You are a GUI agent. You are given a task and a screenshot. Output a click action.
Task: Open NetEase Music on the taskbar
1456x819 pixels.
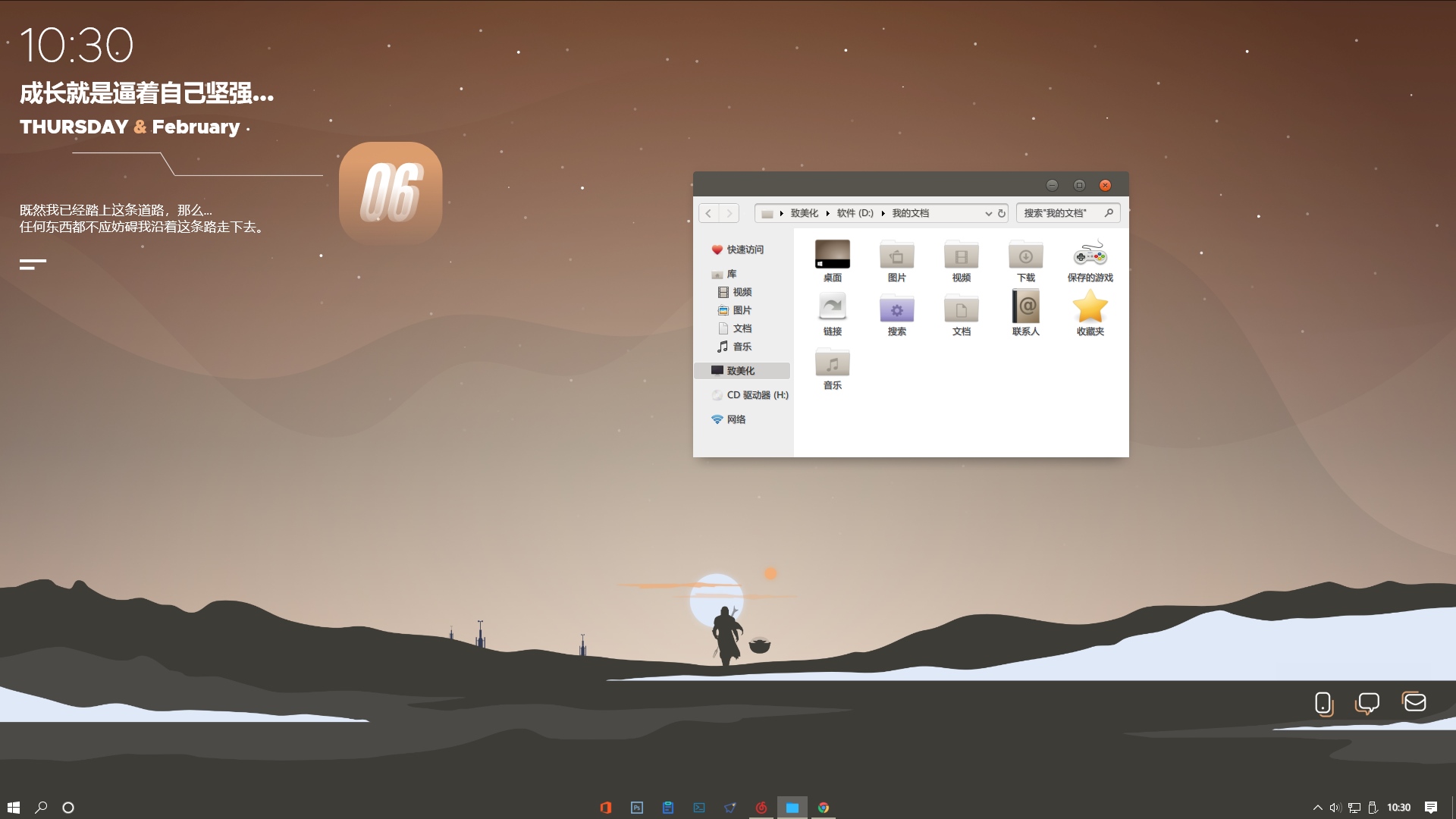761,808
